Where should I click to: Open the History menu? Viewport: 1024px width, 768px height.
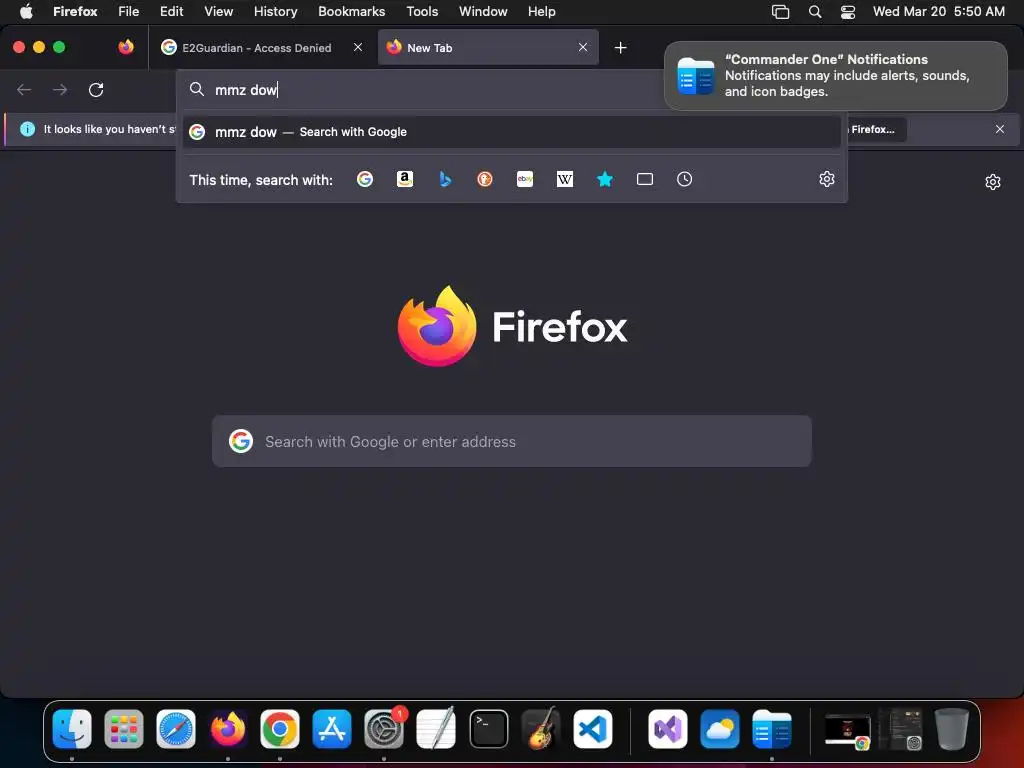(x=276, y=11)
